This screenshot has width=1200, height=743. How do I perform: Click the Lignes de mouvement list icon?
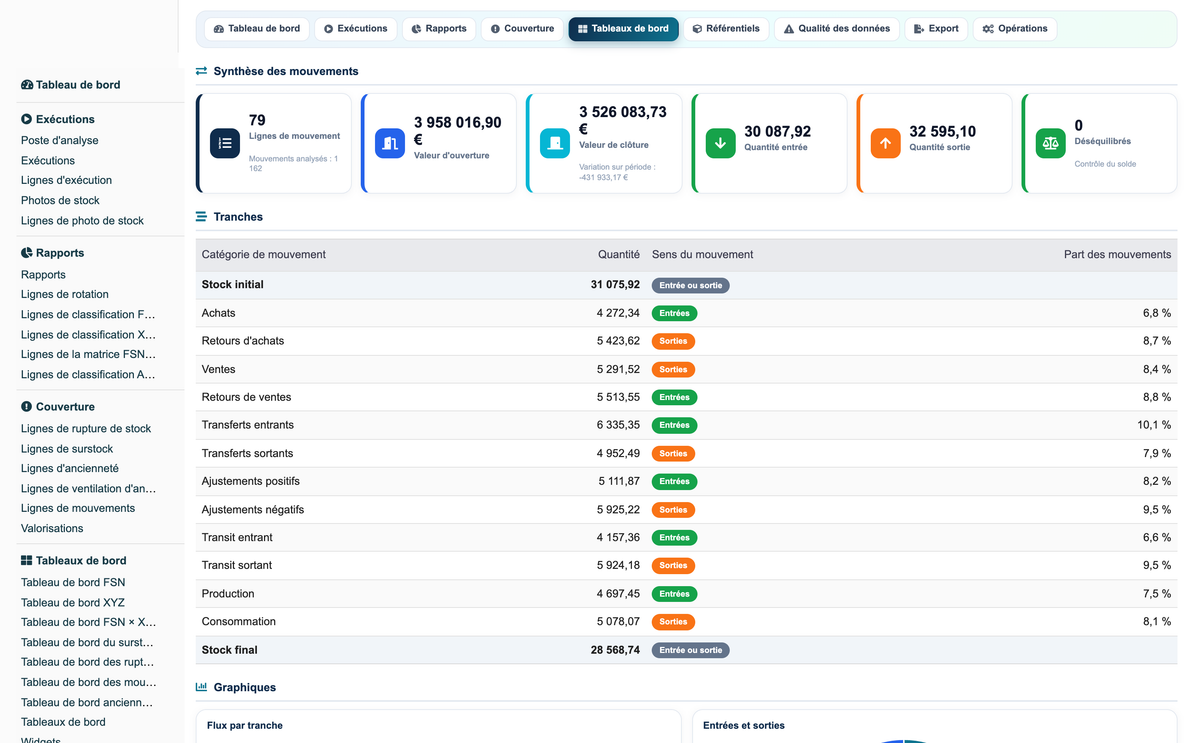coord(225,143)
